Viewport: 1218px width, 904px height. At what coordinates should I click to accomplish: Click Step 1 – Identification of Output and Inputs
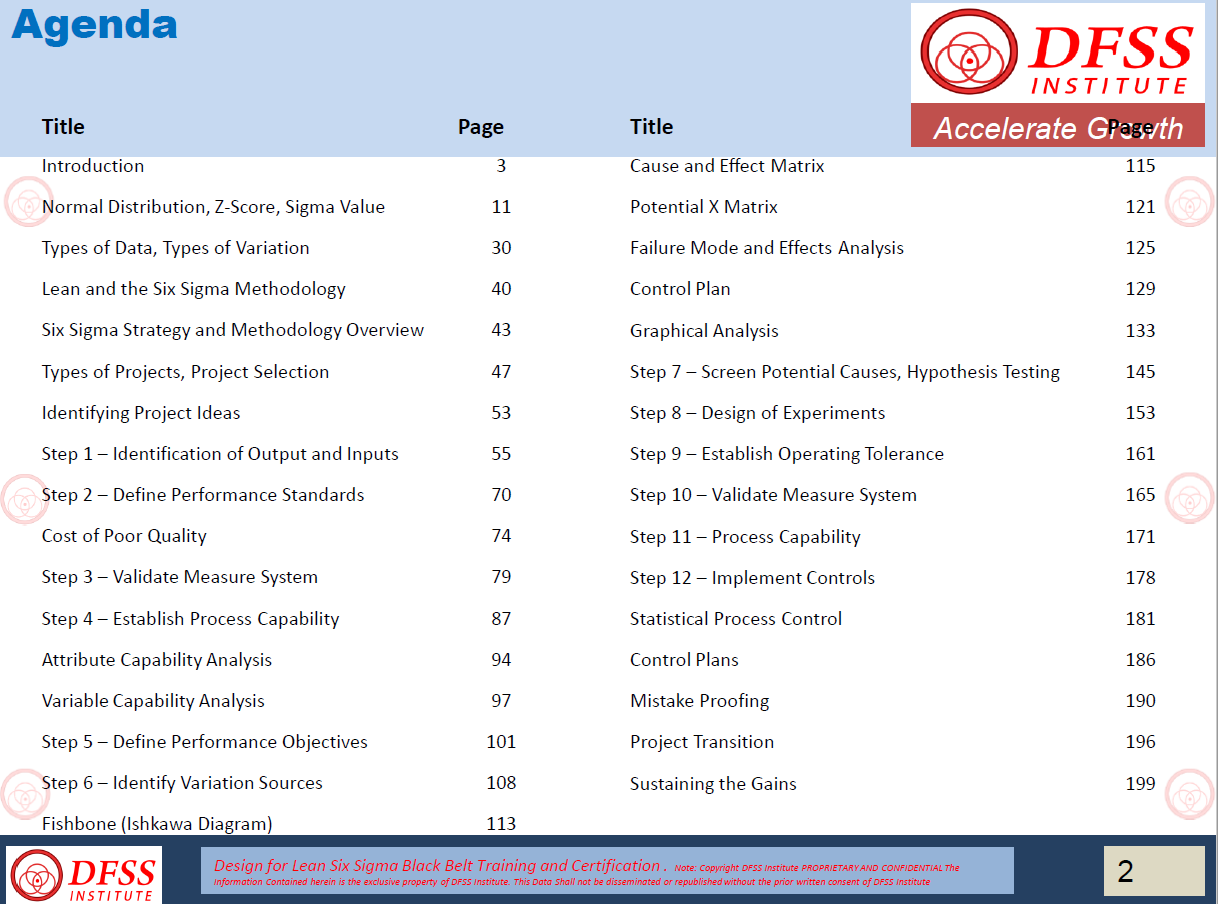click(x=220, y=454)
